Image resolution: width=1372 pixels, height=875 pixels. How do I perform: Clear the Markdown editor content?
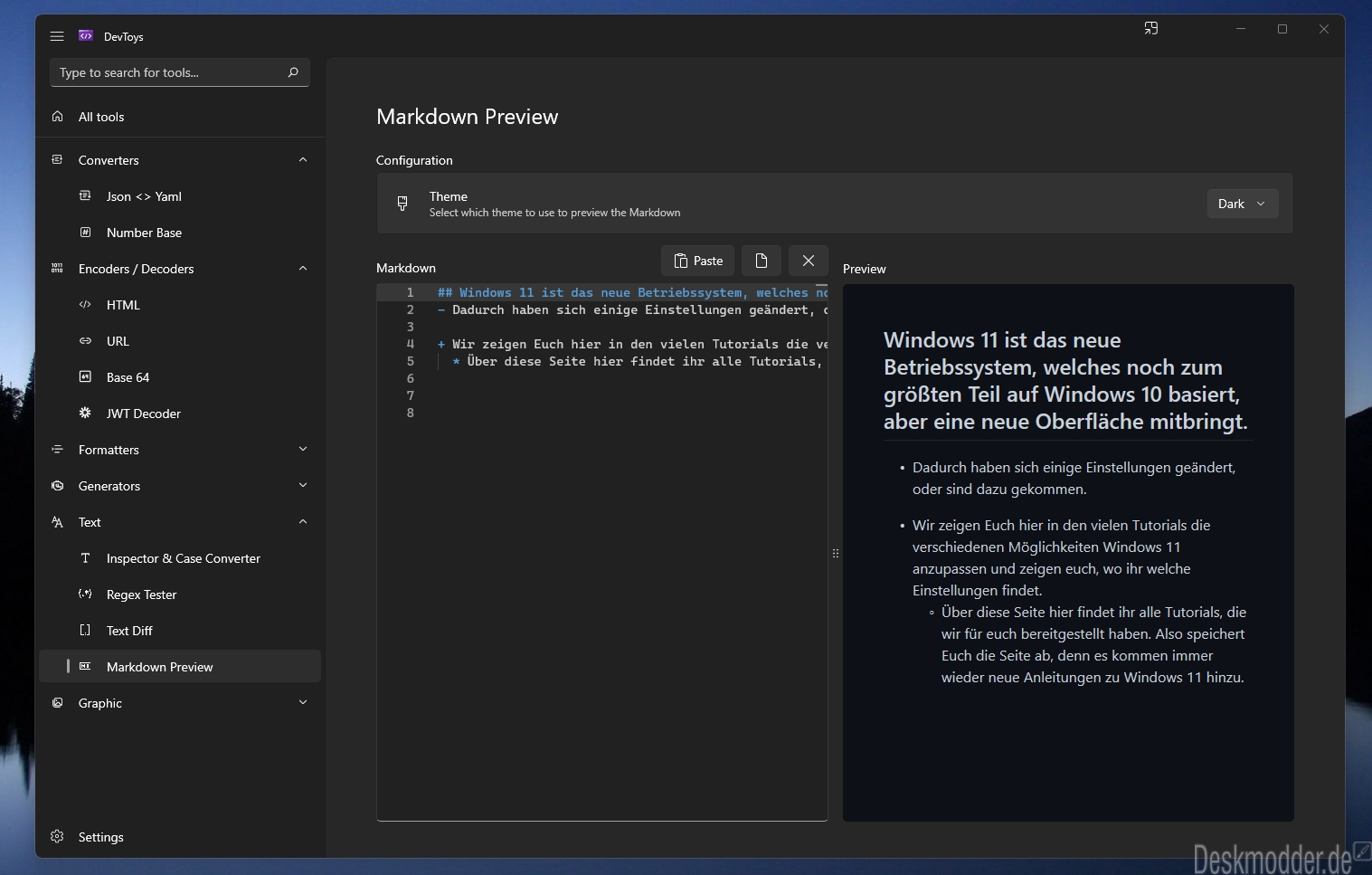pyautogui.click(x=809, y=261)
